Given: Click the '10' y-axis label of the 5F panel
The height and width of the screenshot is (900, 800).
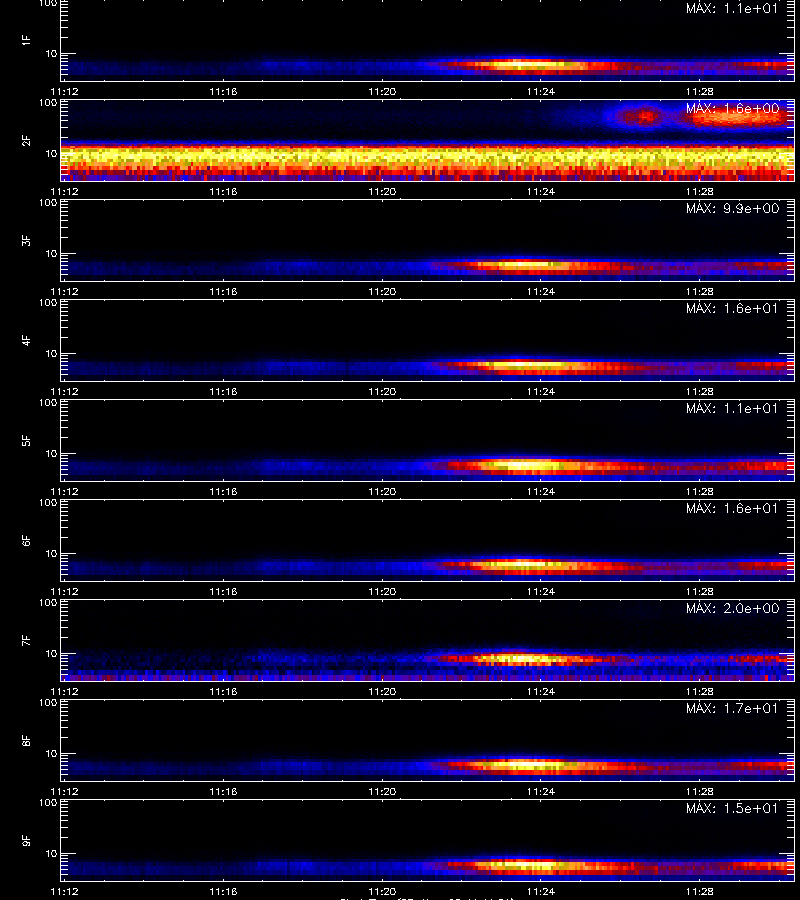Looking at the screenshot, I should coord(51,453).
